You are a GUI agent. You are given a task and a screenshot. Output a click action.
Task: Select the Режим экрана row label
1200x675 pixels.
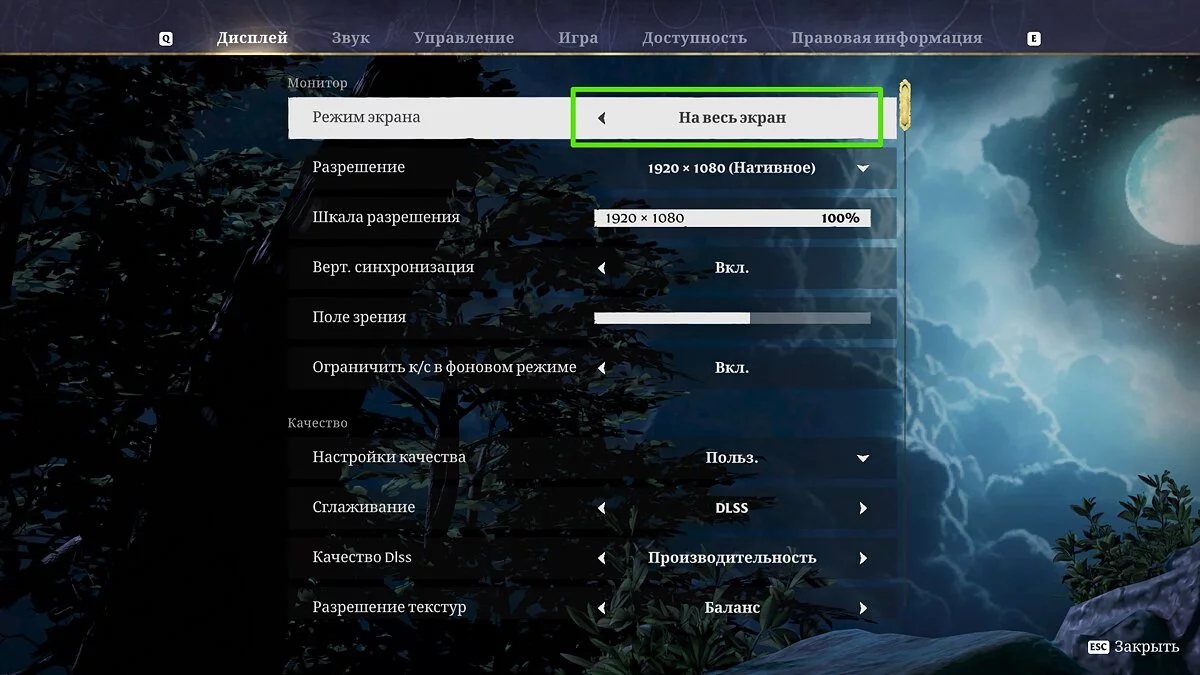[366, 117]
